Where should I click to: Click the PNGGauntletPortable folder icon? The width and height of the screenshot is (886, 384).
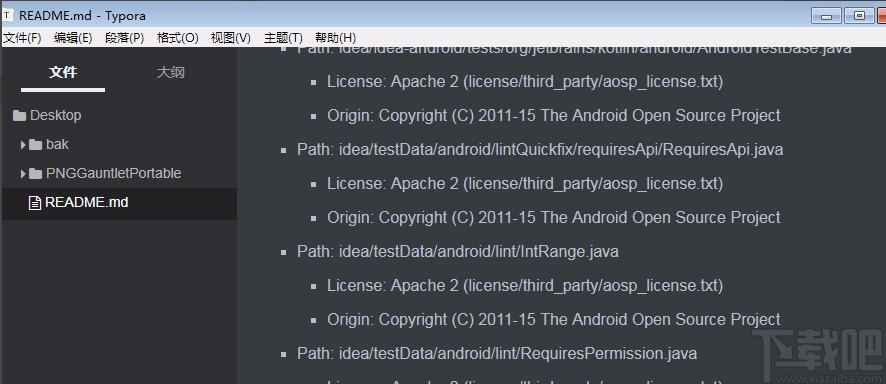(x=36, y=173)
